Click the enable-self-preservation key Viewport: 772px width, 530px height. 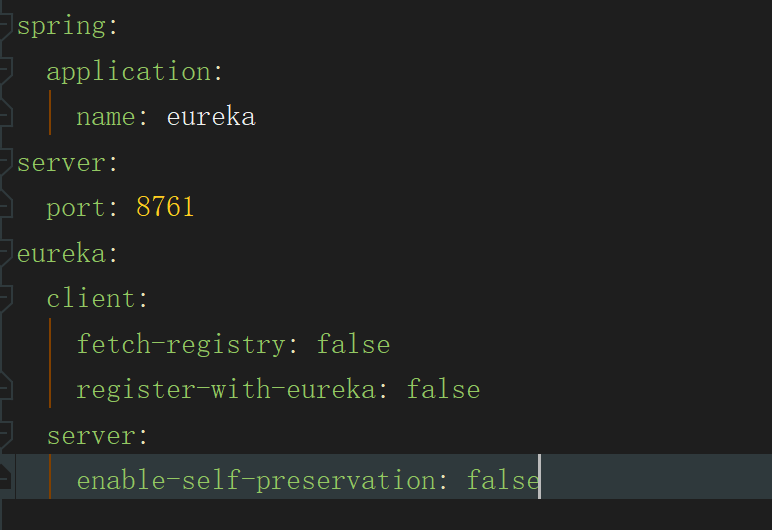point(255,481)
